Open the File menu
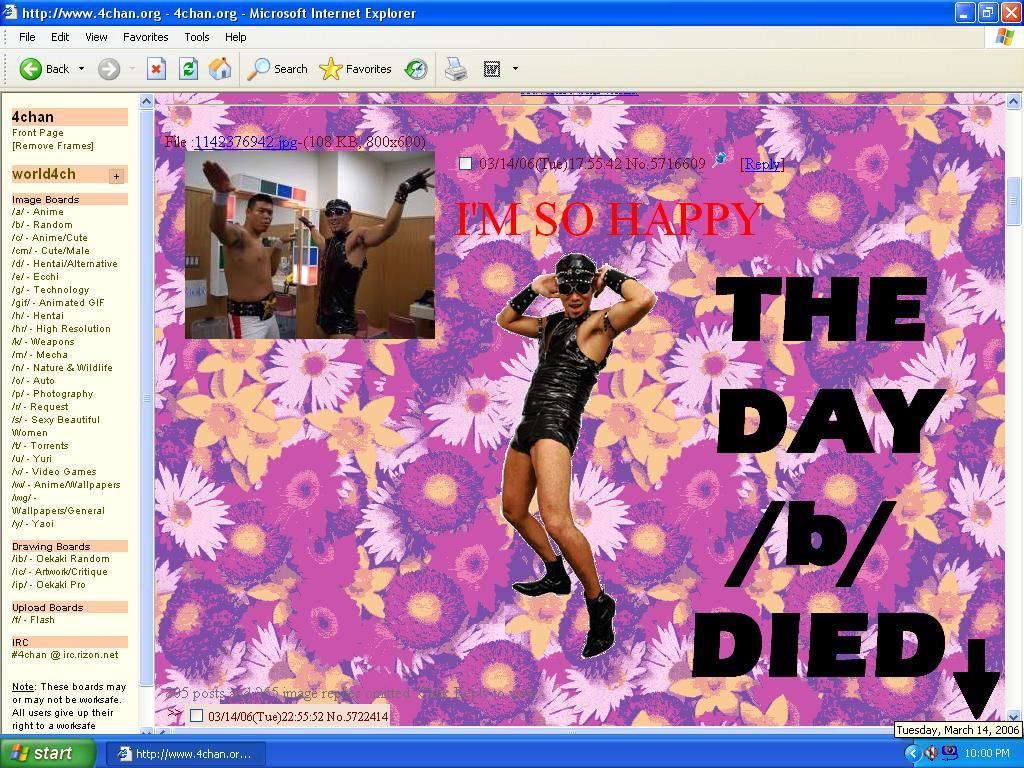 click(x=27, y=37)
